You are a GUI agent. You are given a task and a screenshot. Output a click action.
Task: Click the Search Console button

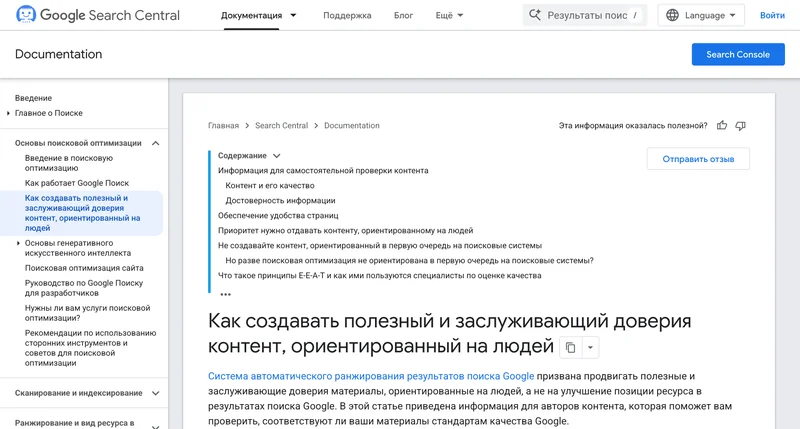pos(738,55)
